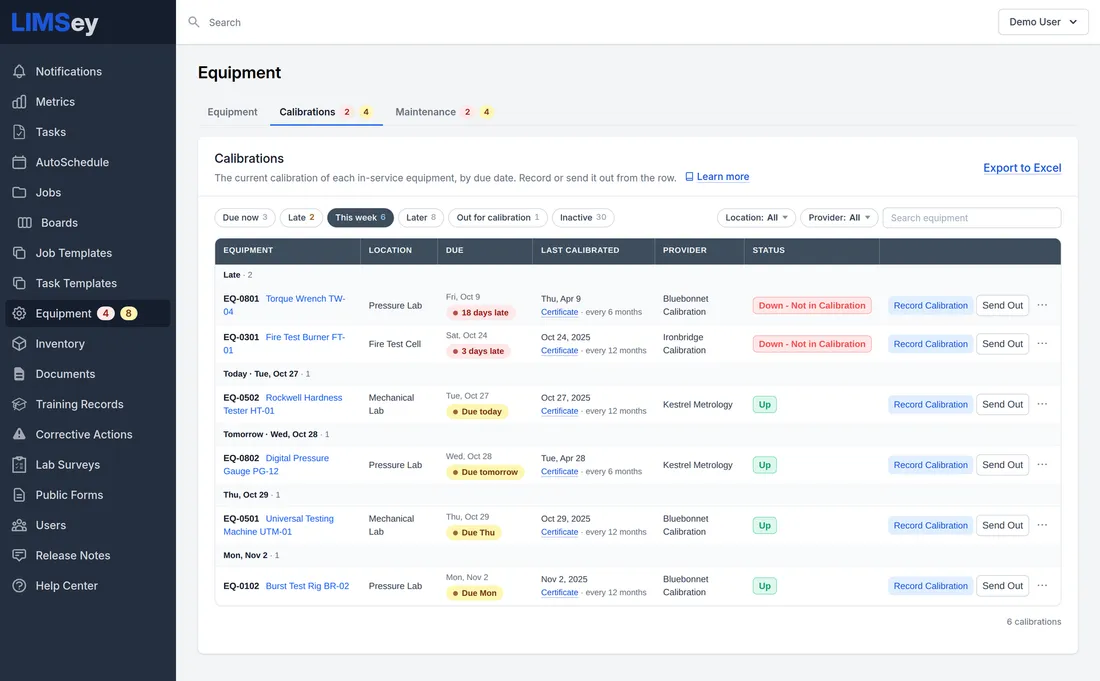The width and height of the screenshot is (1100, 681).
Task: Click the Users people icon
Action: [20, 525]
